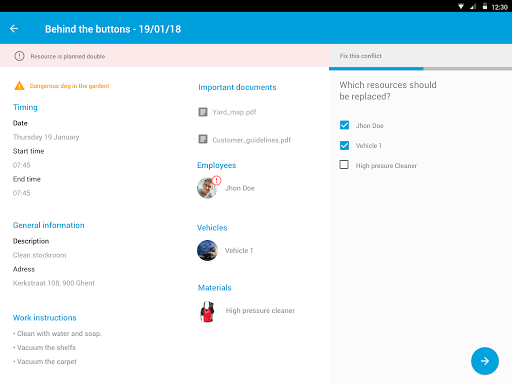512x384 pixels.
Task: Tap the Important documents heading
Action: [x=237, y=87]
